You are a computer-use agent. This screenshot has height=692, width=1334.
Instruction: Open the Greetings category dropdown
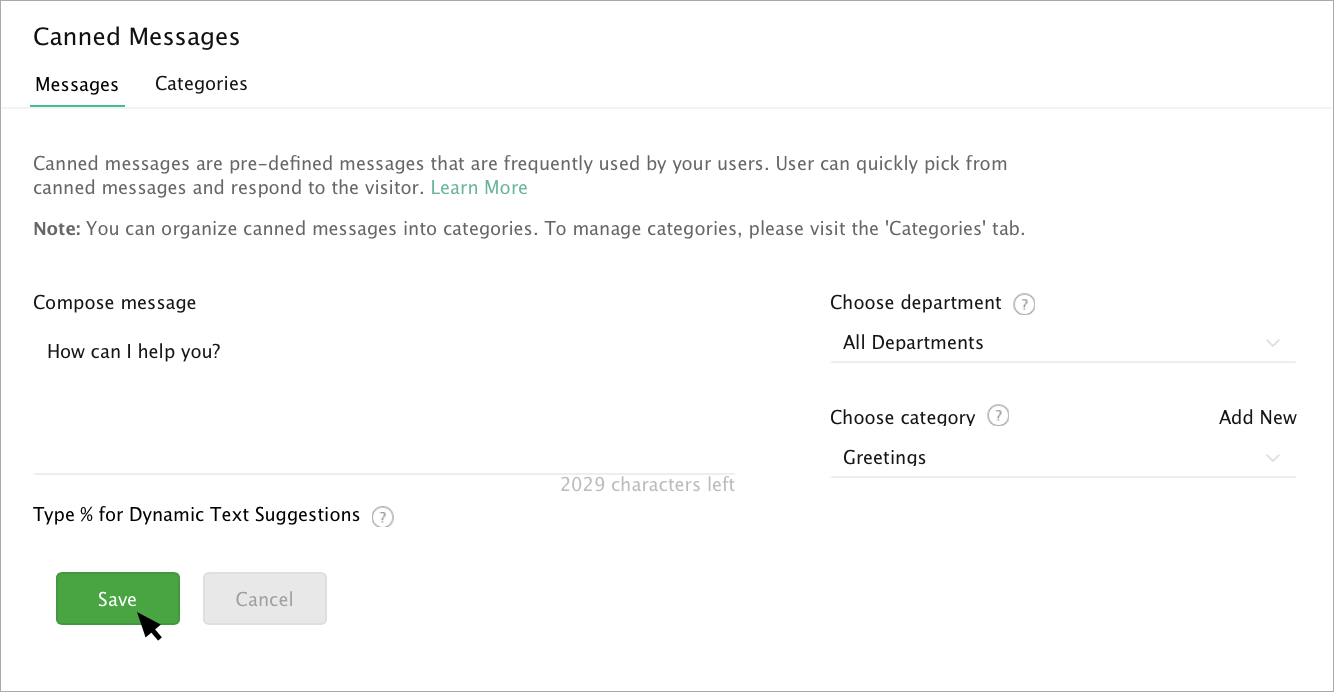pyautogui.click(x=1062, y=458)
